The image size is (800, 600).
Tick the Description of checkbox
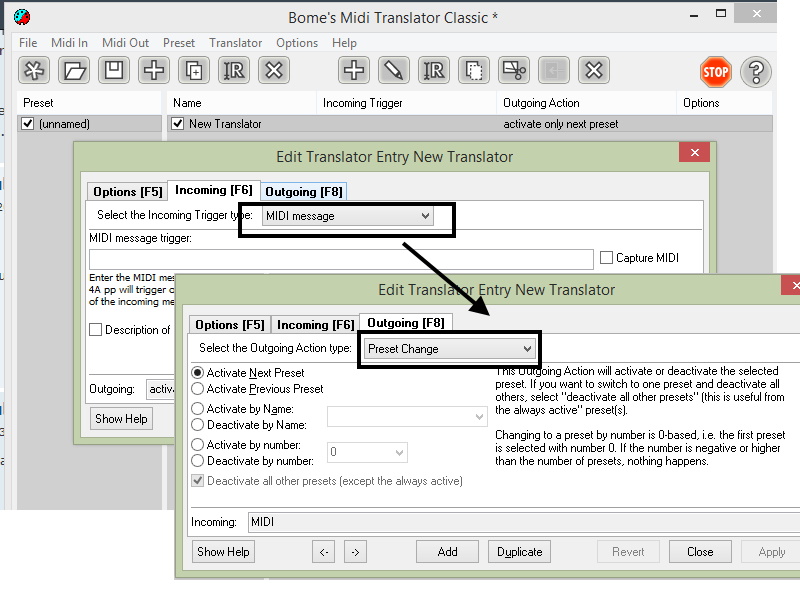(95, 330)
